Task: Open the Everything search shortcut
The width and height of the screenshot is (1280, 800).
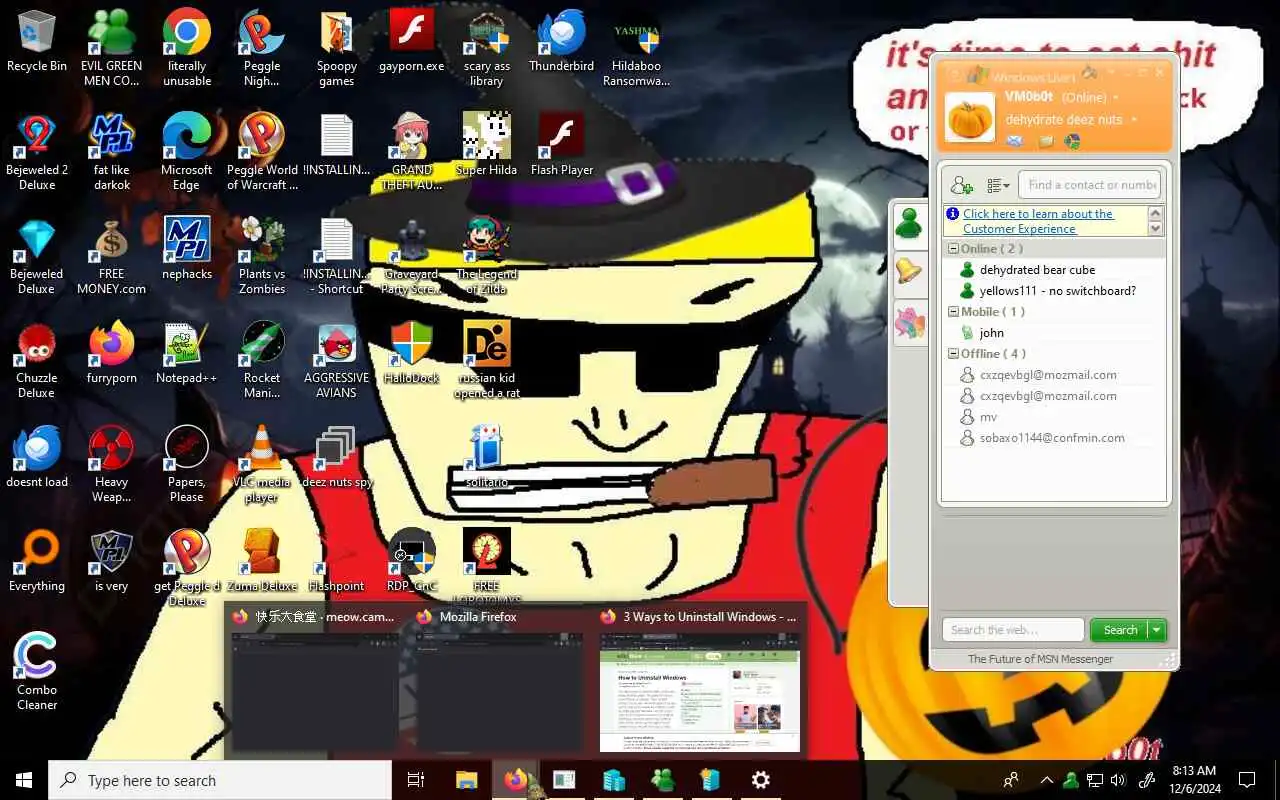Action: pyautogui.click(x=37, y=562)
